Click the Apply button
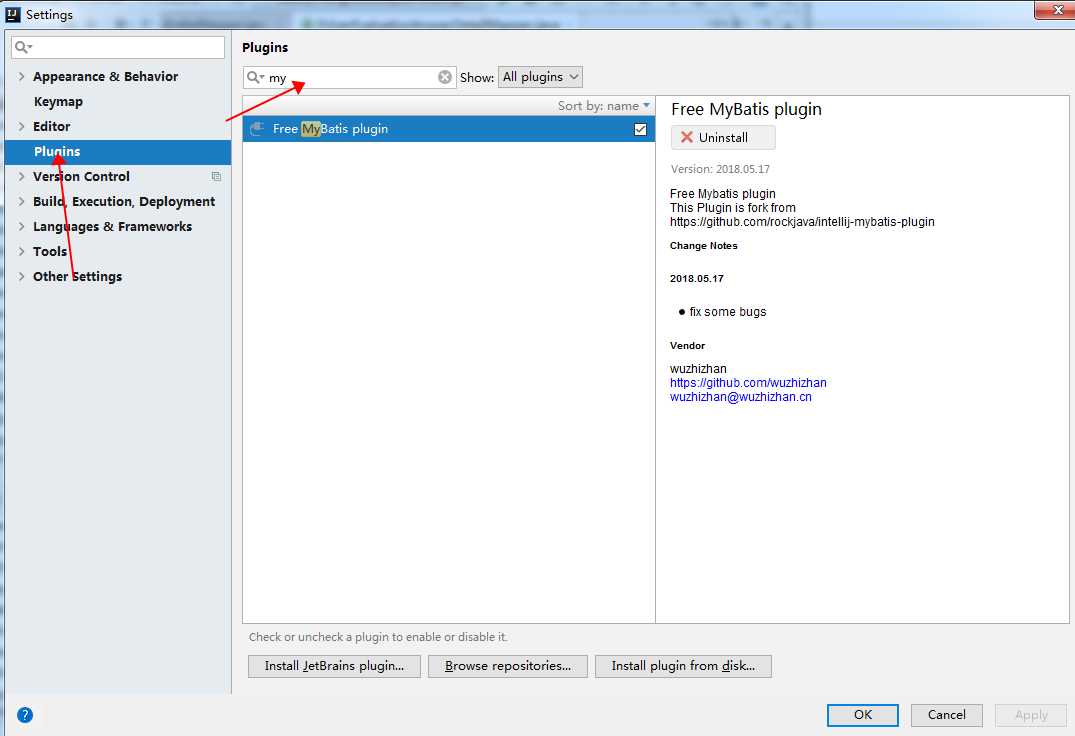Screen dimensions: 1075x736 click(1031, 715)
